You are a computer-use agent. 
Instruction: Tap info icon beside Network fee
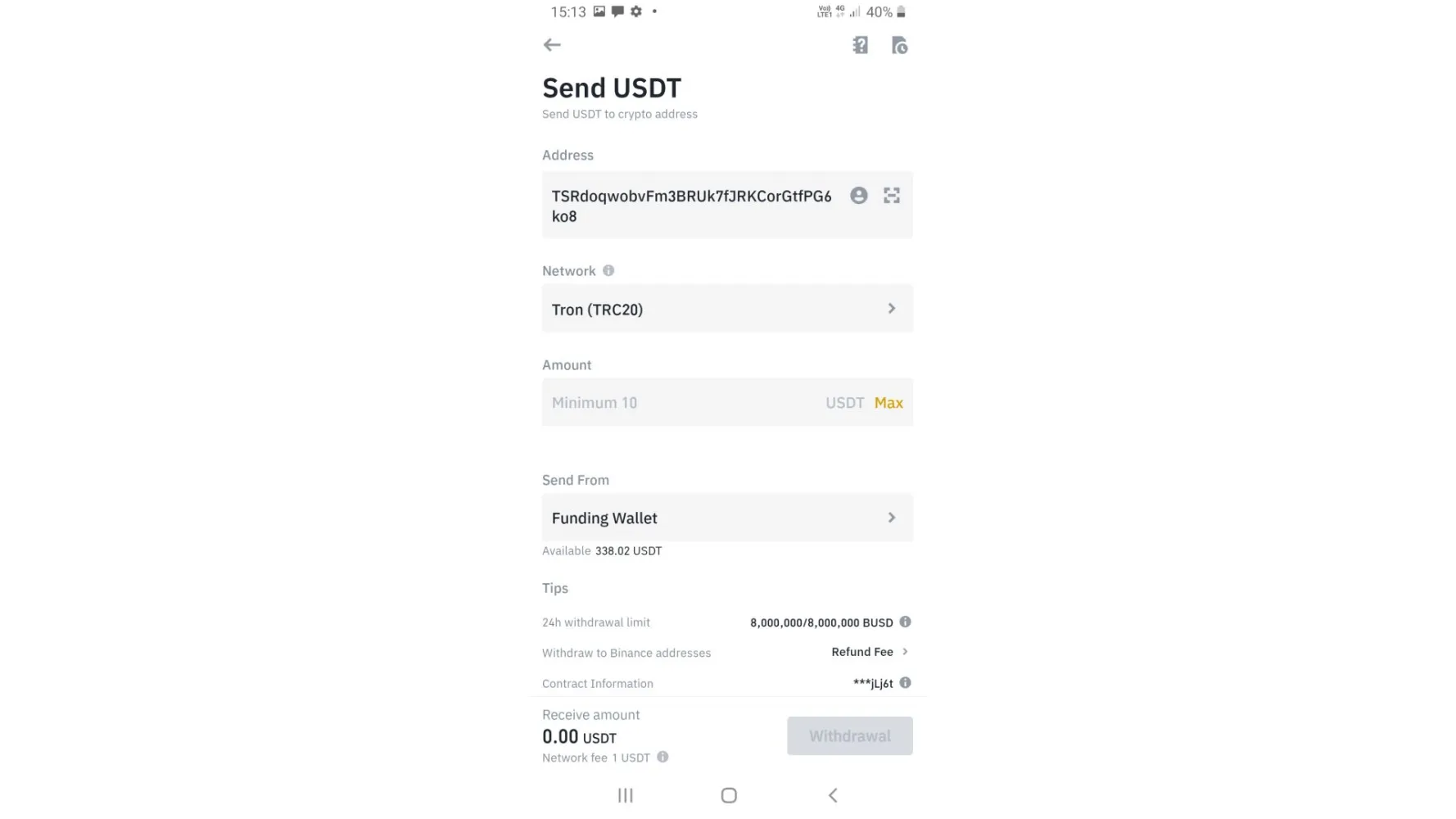pyautogui.click(x=662, y=757)
